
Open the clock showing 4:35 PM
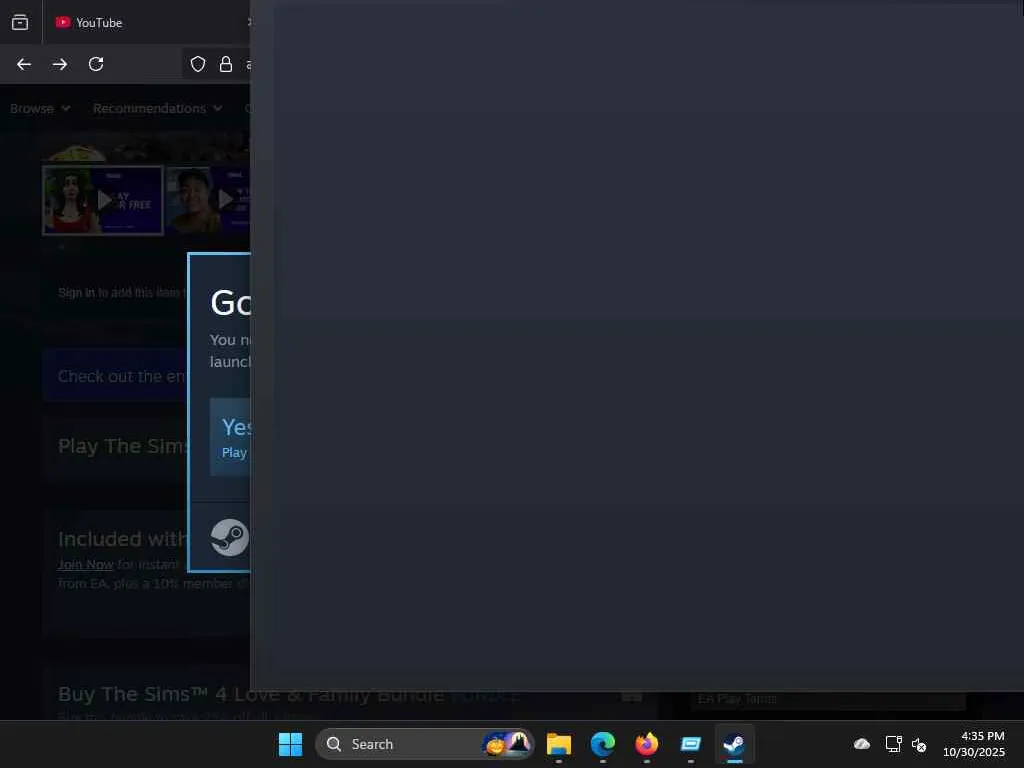[974, 744]
